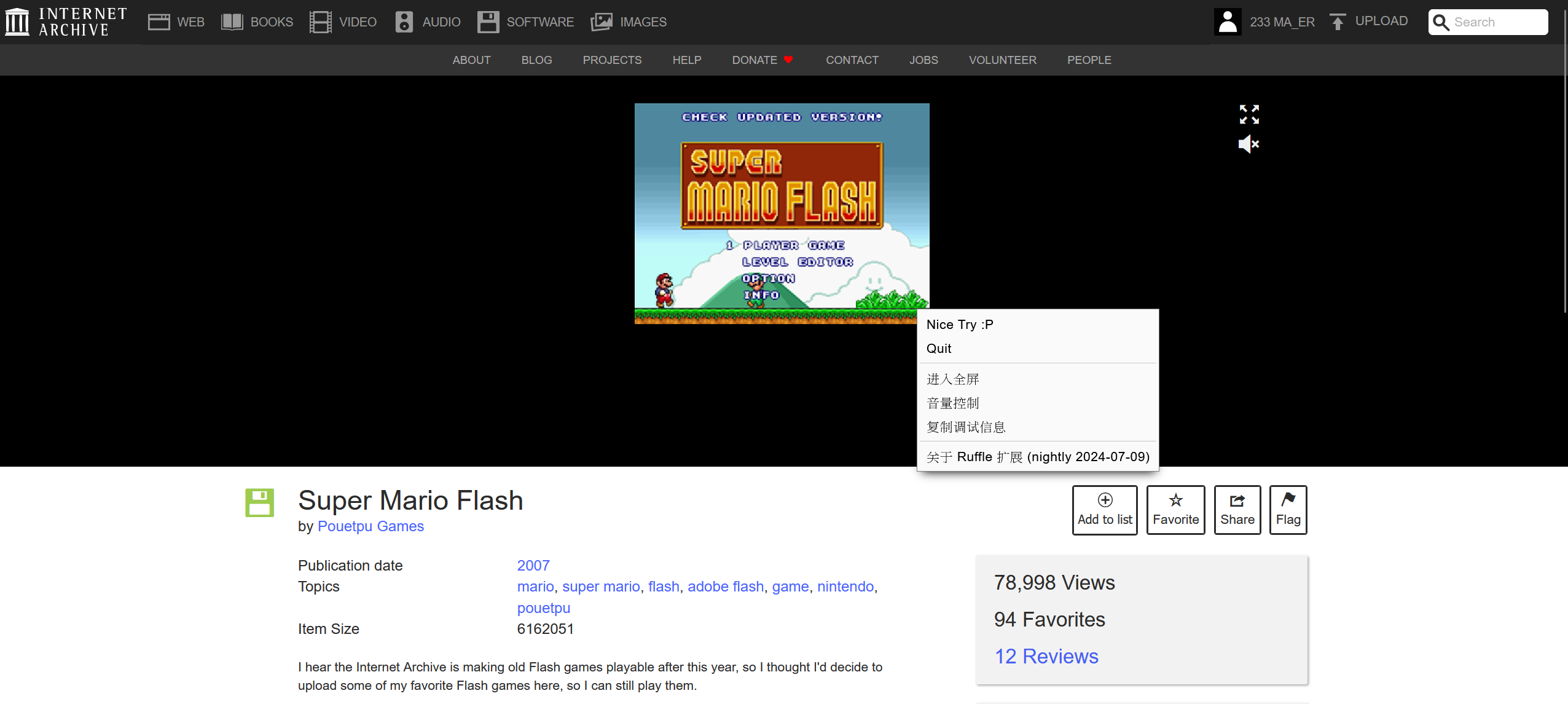Open LEVEL EDITOR in the game
This screenshot has height=704, width=1568.
[x=798, y=262]
